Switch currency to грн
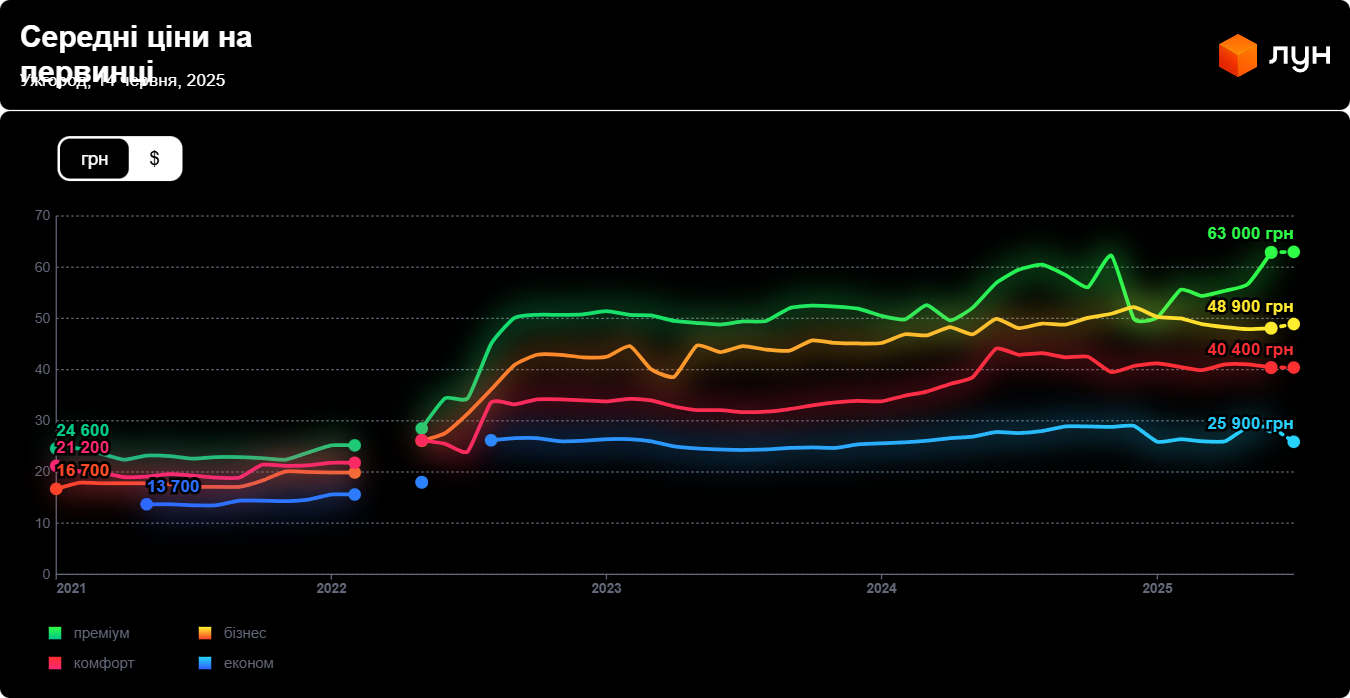Screen dimensions: 1350x698 click(95, 159)
